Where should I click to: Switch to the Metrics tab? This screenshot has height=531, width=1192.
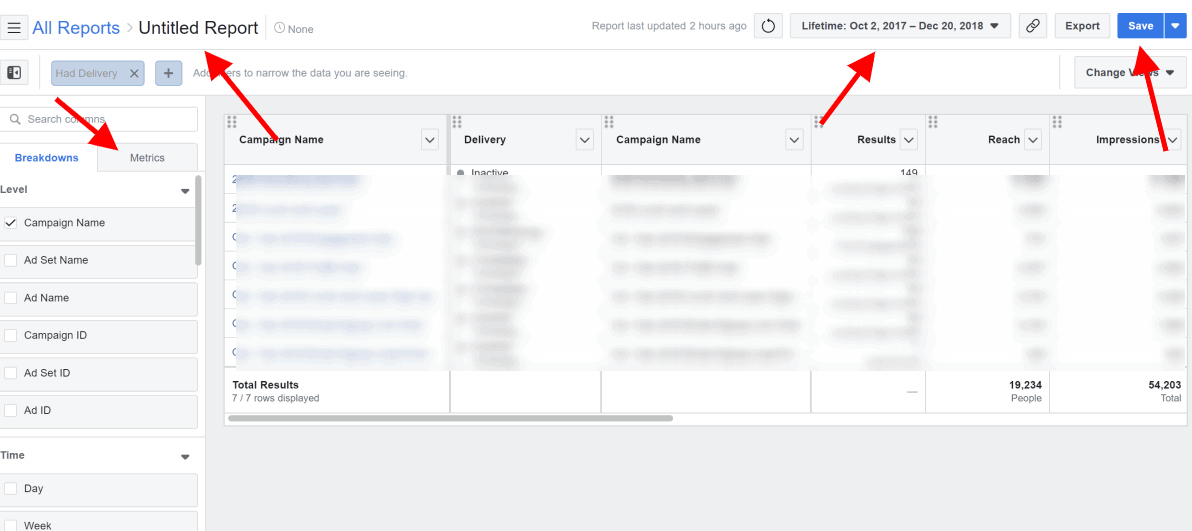coord(147,157)
